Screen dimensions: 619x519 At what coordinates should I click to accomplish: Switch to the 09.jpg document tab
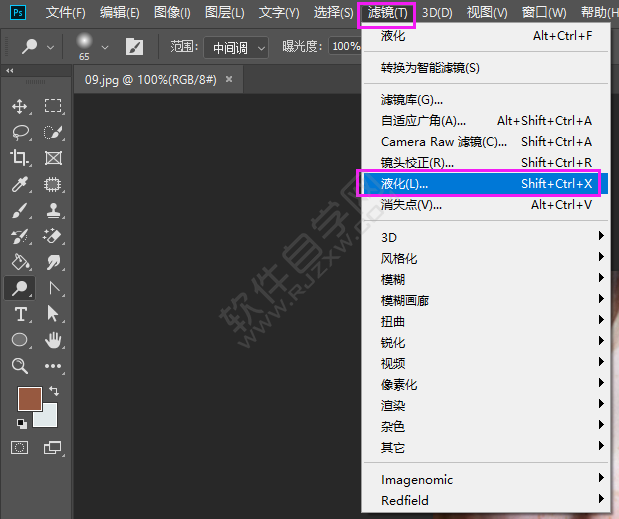pyautogui.click(x=150, y=80)
